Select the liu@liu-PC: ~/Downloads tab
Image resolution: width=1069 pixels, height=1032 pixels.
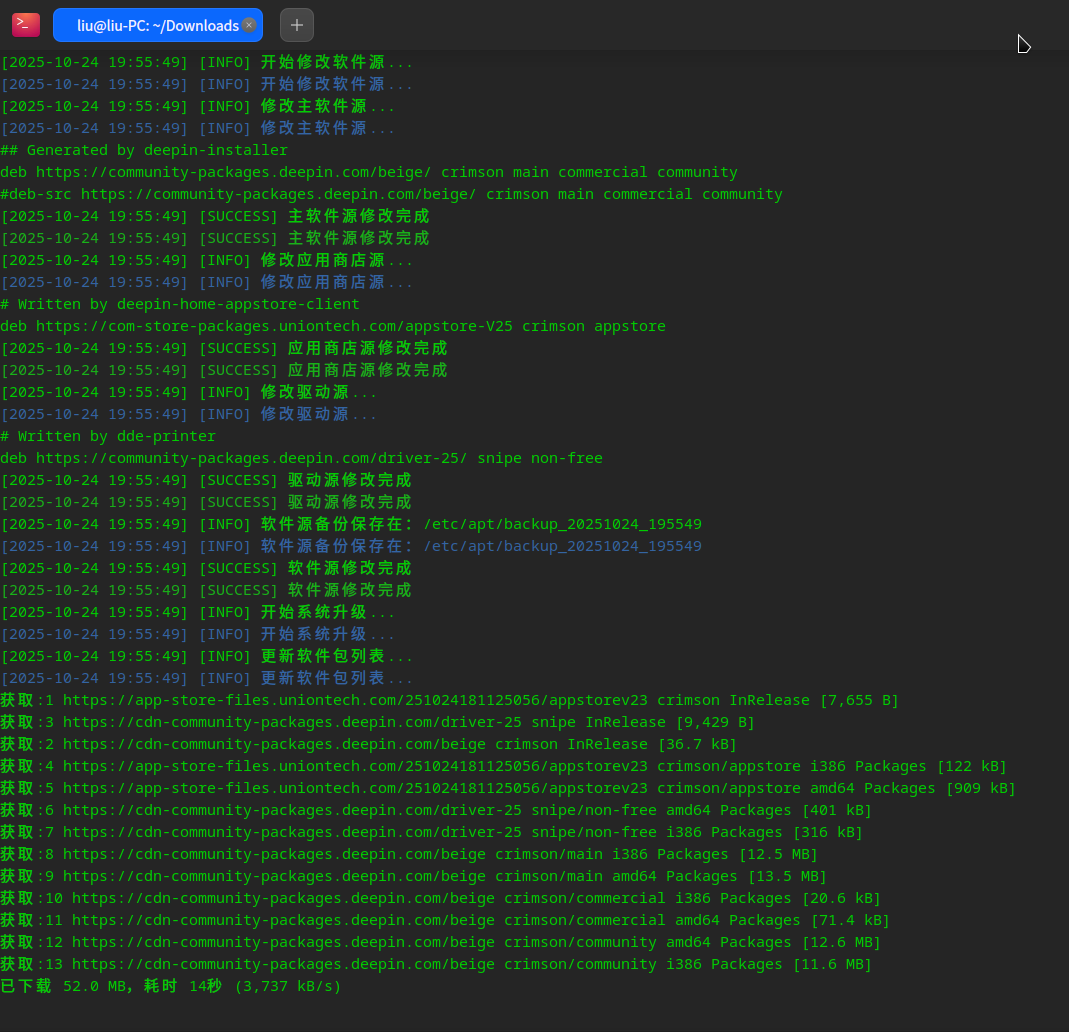(157, 25)
